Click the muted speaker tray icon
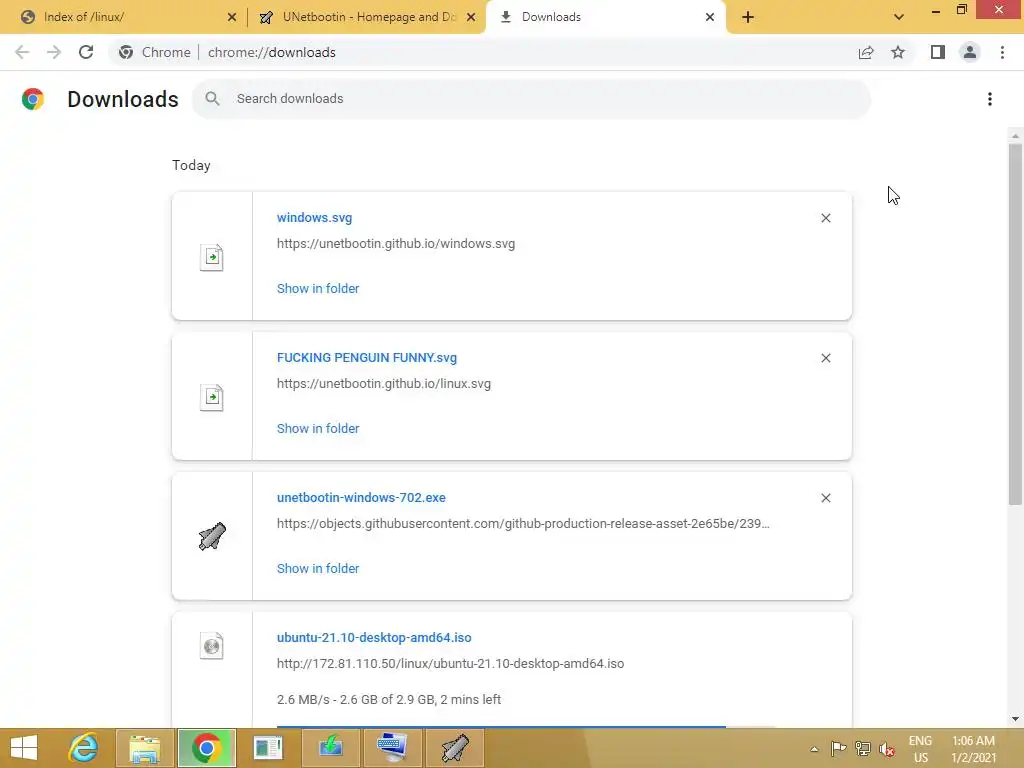 (887, 749)
